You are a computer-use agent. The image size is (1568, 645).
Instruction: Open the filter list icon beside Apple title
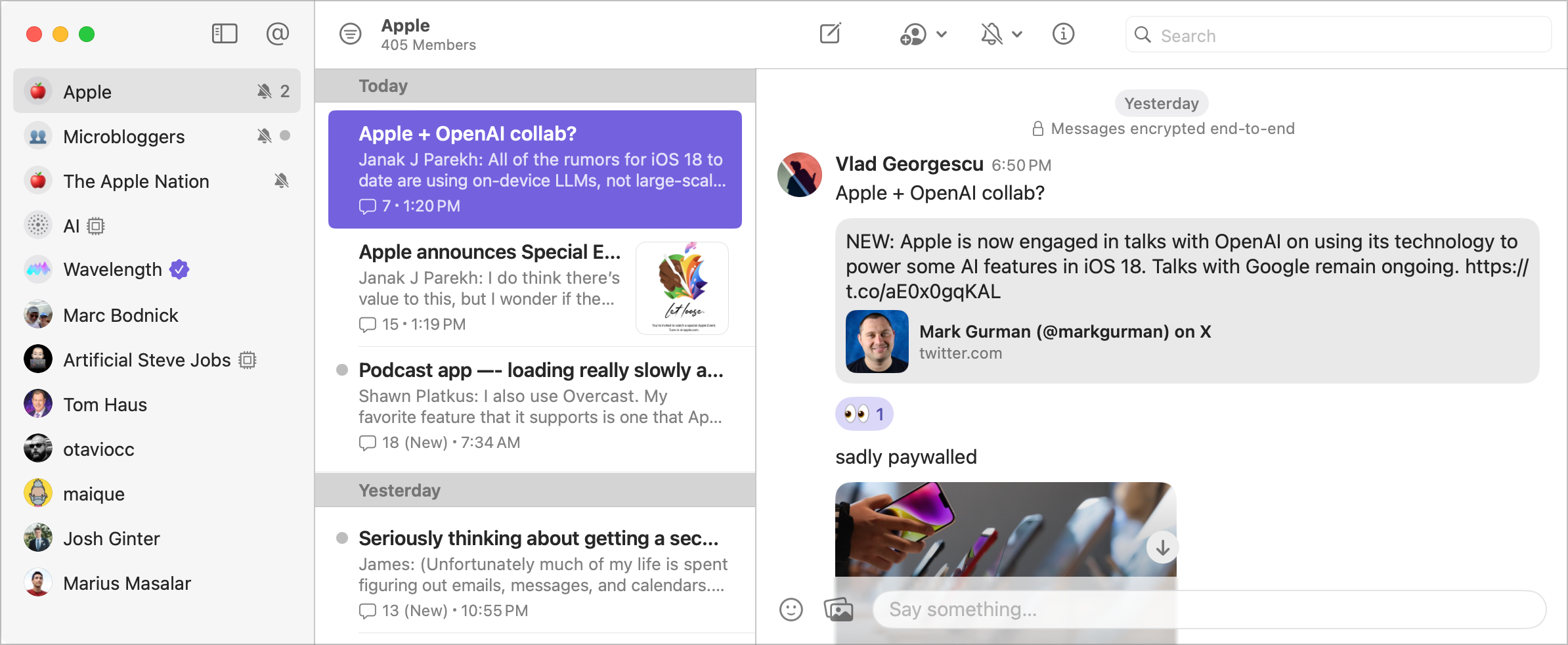tap(351, 33)
